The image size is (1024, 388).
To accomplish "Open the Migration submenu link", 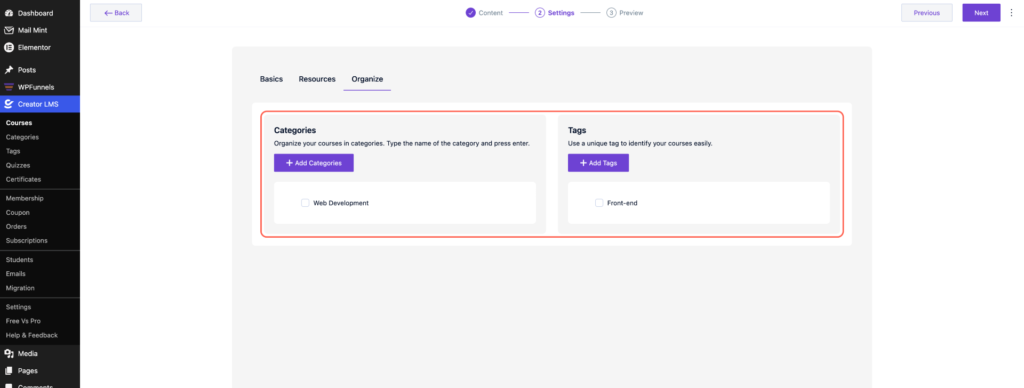I will click(20, 288).
